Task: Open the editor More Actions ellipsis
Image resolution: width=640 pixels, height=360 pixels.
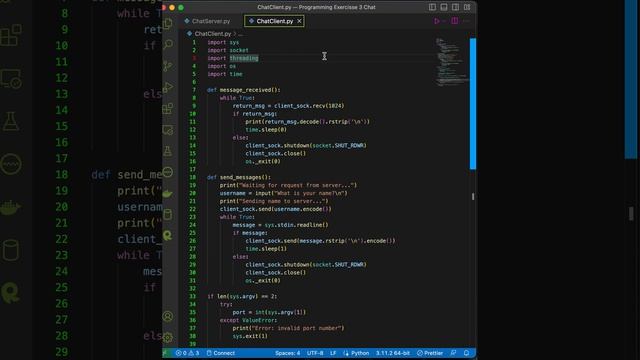Action: [467, 21]
